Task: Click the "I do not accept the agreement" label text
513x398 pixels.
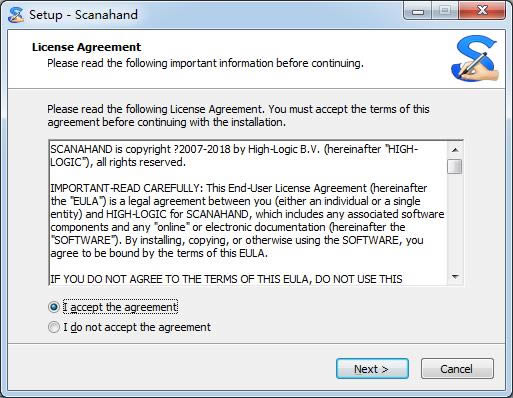Action: click(x=137, y=327)
